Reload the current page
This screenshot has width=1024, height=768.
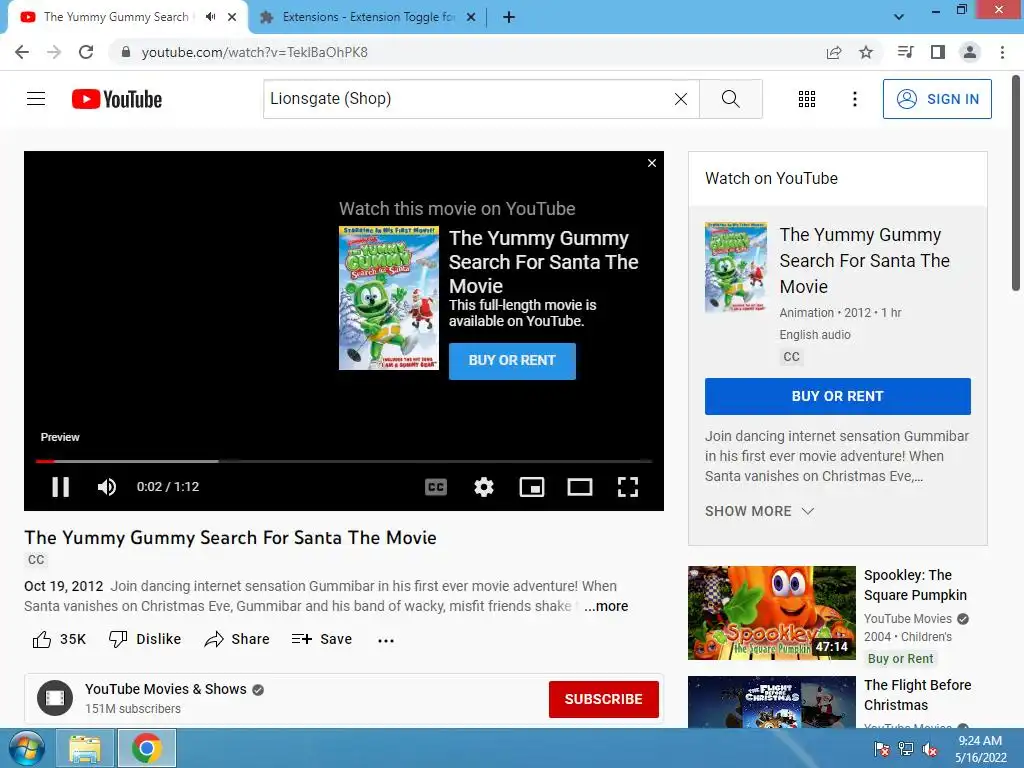click(x=86, y=52)
